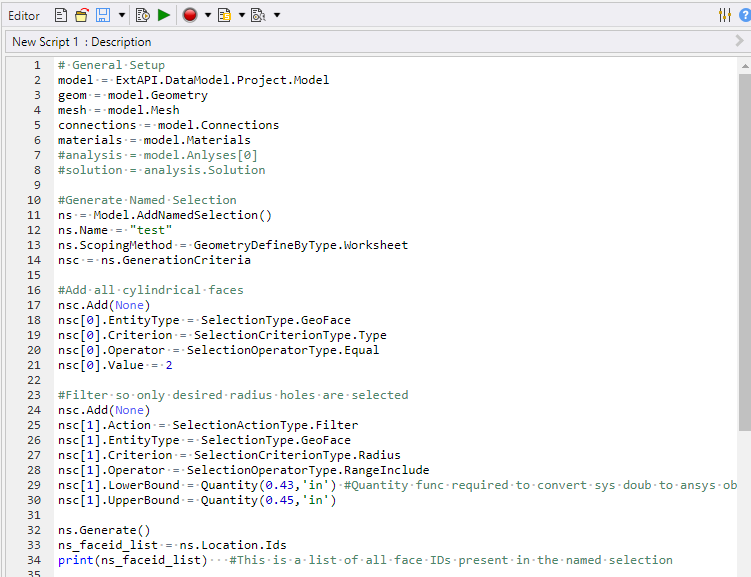Click line 'nsc[0].Value = 2'

click(x=115, y=365)
